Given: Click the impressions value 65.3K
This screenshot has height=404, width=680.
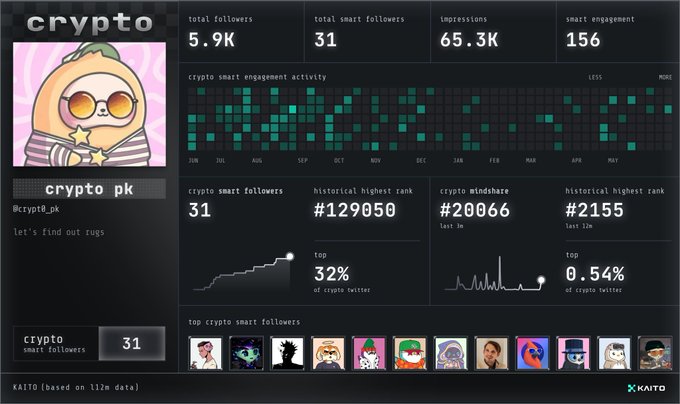Looking at the screenshot, I should 469,40.
